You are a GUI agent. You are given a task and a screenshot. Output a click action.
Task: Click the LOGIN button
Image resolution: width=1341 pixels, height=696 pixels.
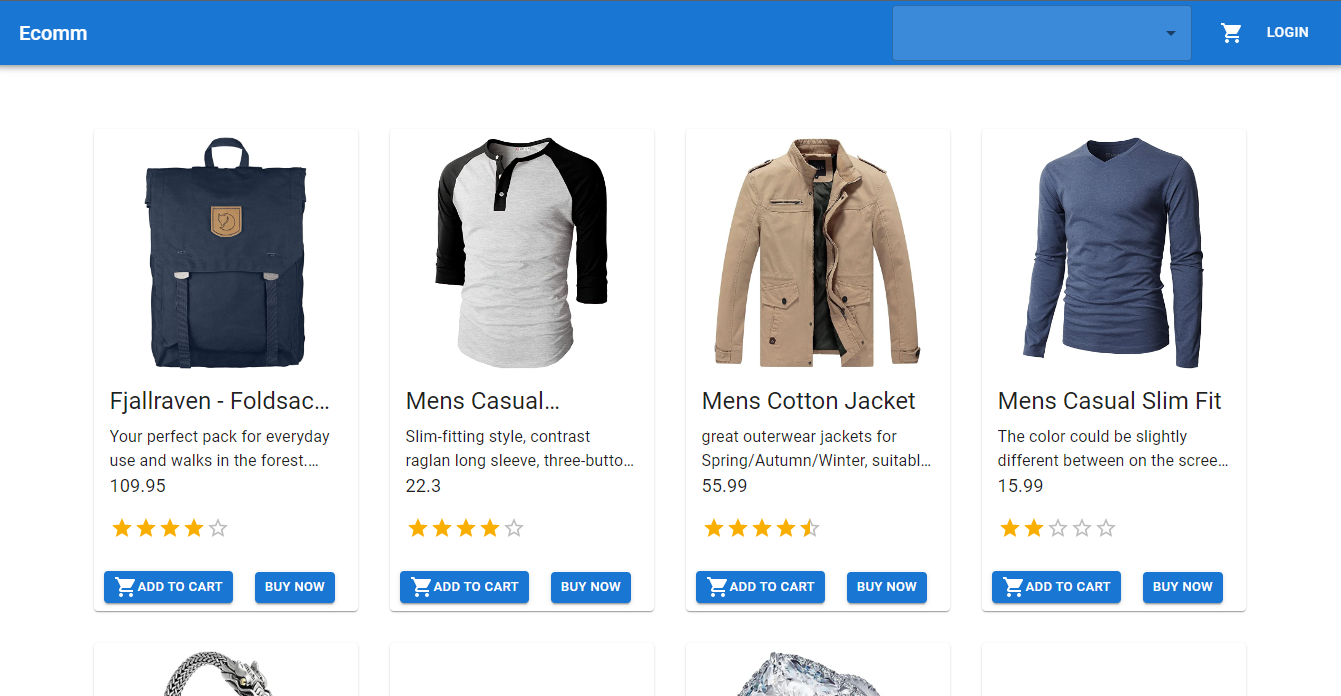pyautogui.click(x=1287, y=33)
